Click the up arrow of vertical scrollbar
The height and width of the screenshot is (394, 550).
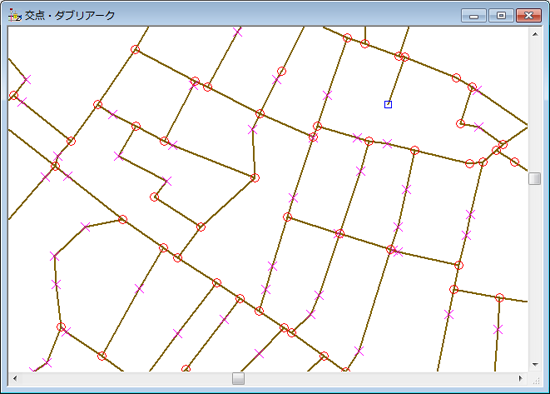(535, 34)
